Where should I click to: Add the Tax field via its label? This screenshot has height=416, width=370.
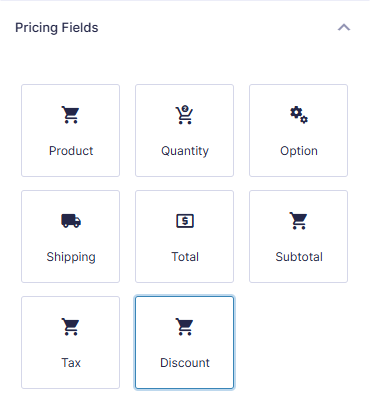tap(71, 363)
